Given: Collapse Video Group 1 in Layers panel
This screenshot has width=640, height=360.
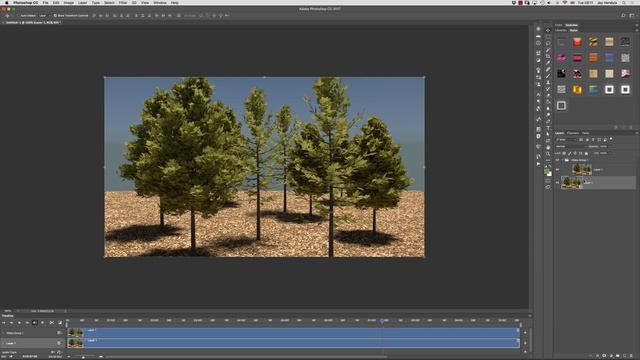Looking at the screenshot, I should tap(562, 160).
